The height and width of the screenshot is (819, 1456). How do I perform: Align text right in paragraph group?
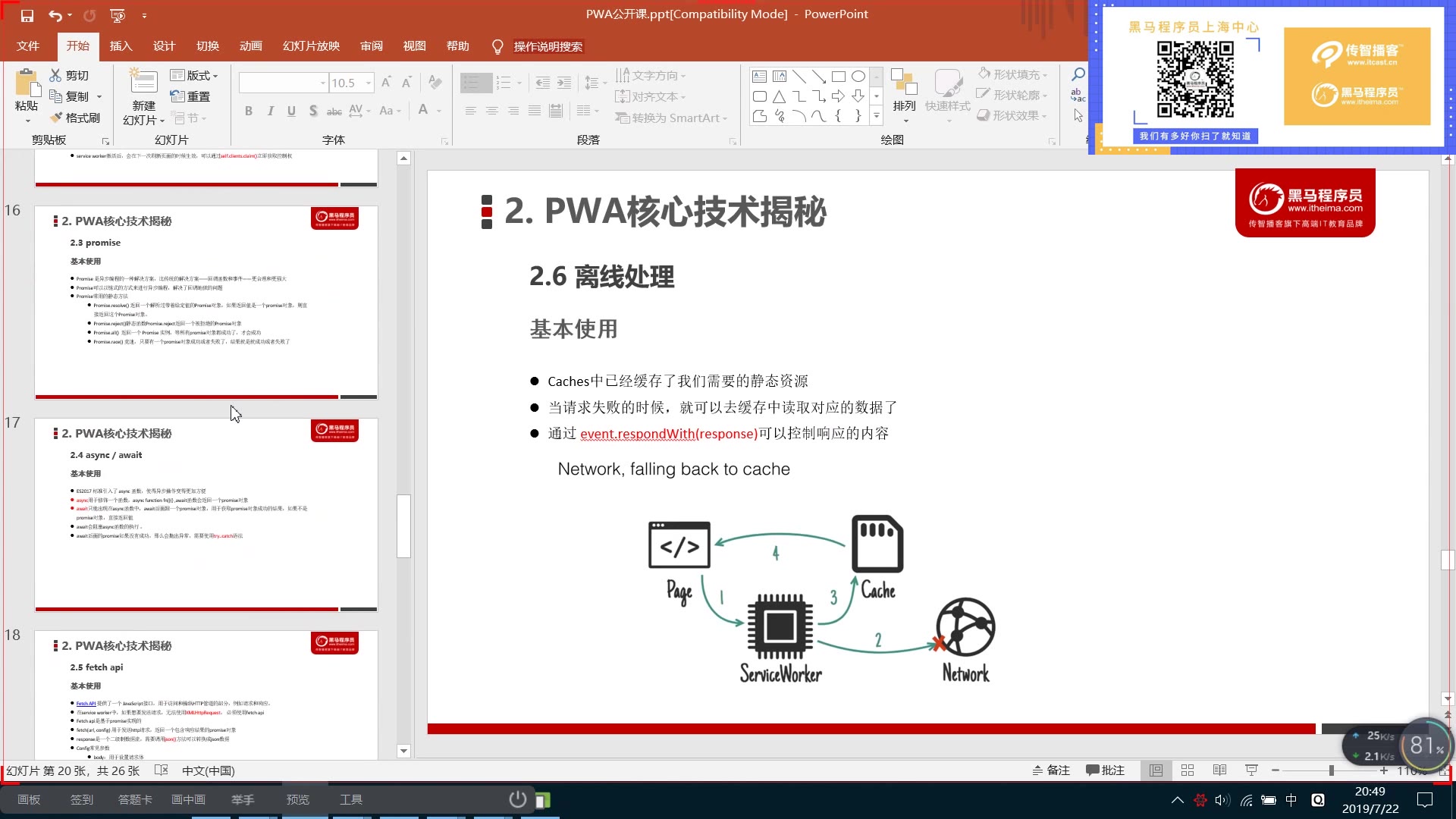coord(513,111)
